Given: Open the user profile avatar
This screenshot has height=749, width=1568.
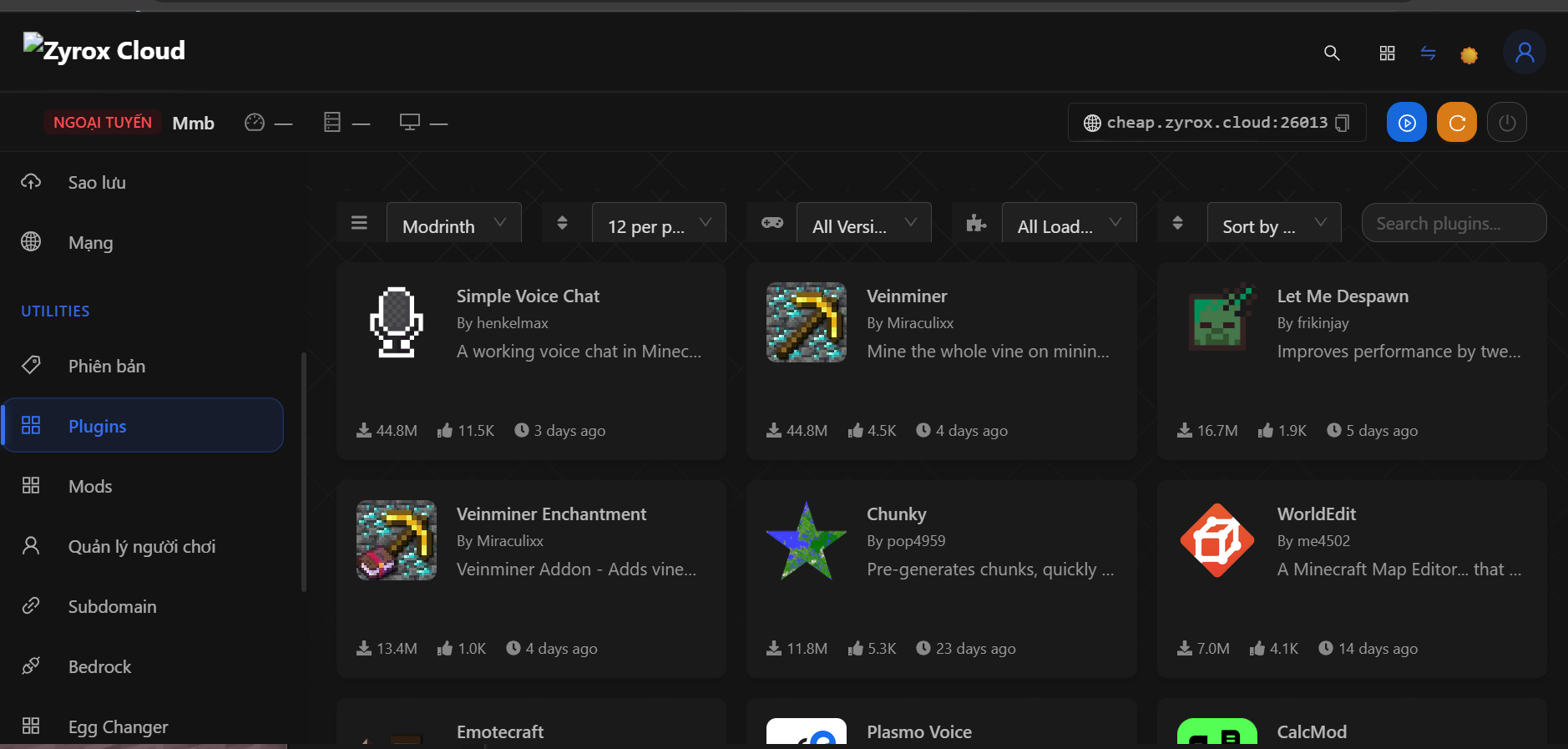Looking at the screenshot, I should click(1524, 53).
